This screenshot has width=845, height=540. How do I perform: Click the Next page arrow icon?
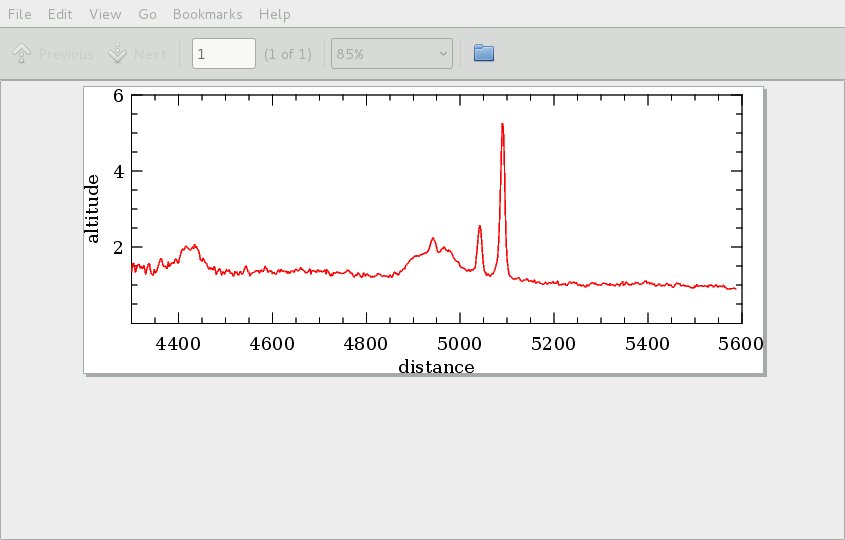(117, 53)
